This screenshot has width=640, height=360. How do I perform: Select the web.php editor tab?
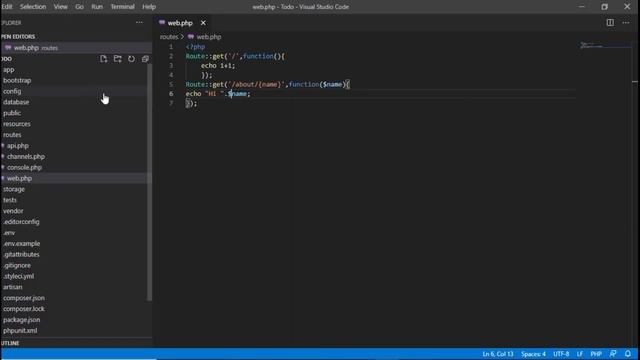pos(180,23)
